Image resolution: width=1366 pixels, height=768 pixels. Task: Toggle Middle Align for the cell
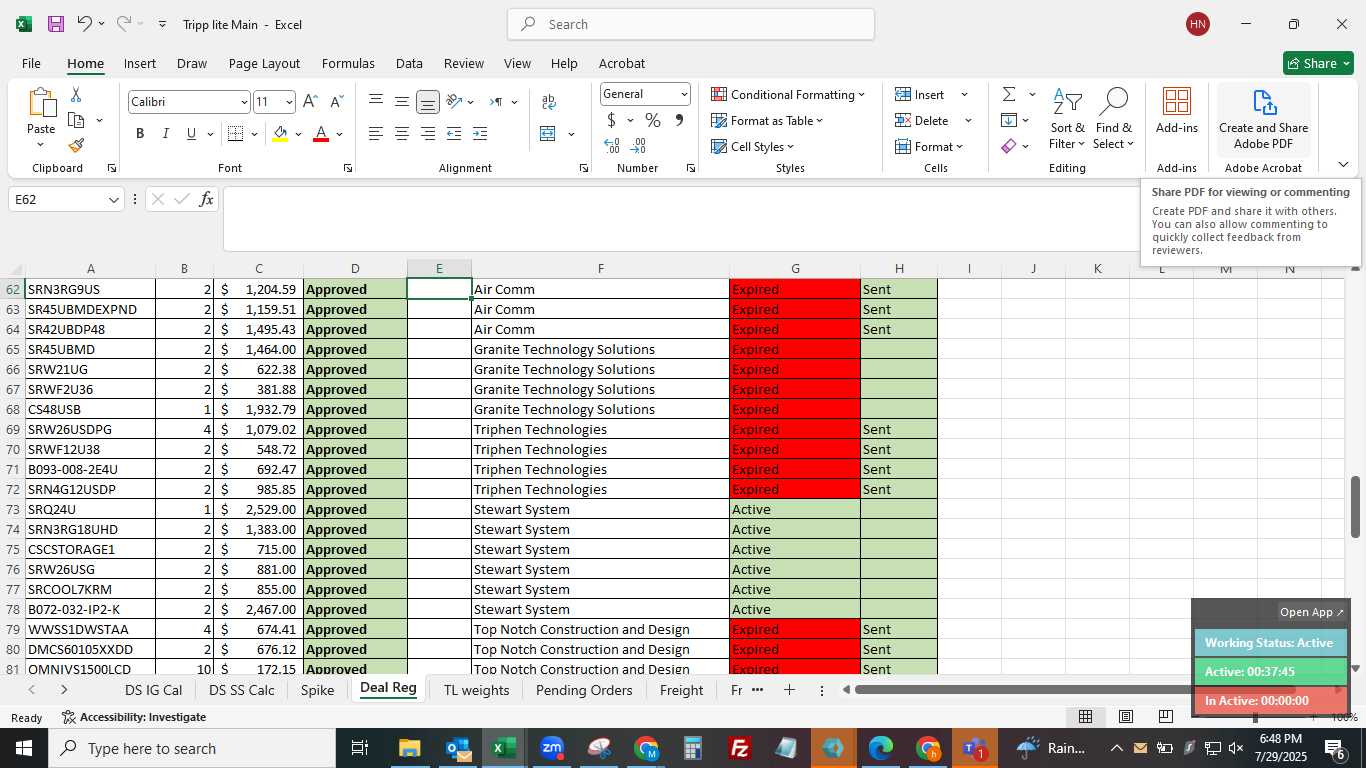tap(402, 102)
